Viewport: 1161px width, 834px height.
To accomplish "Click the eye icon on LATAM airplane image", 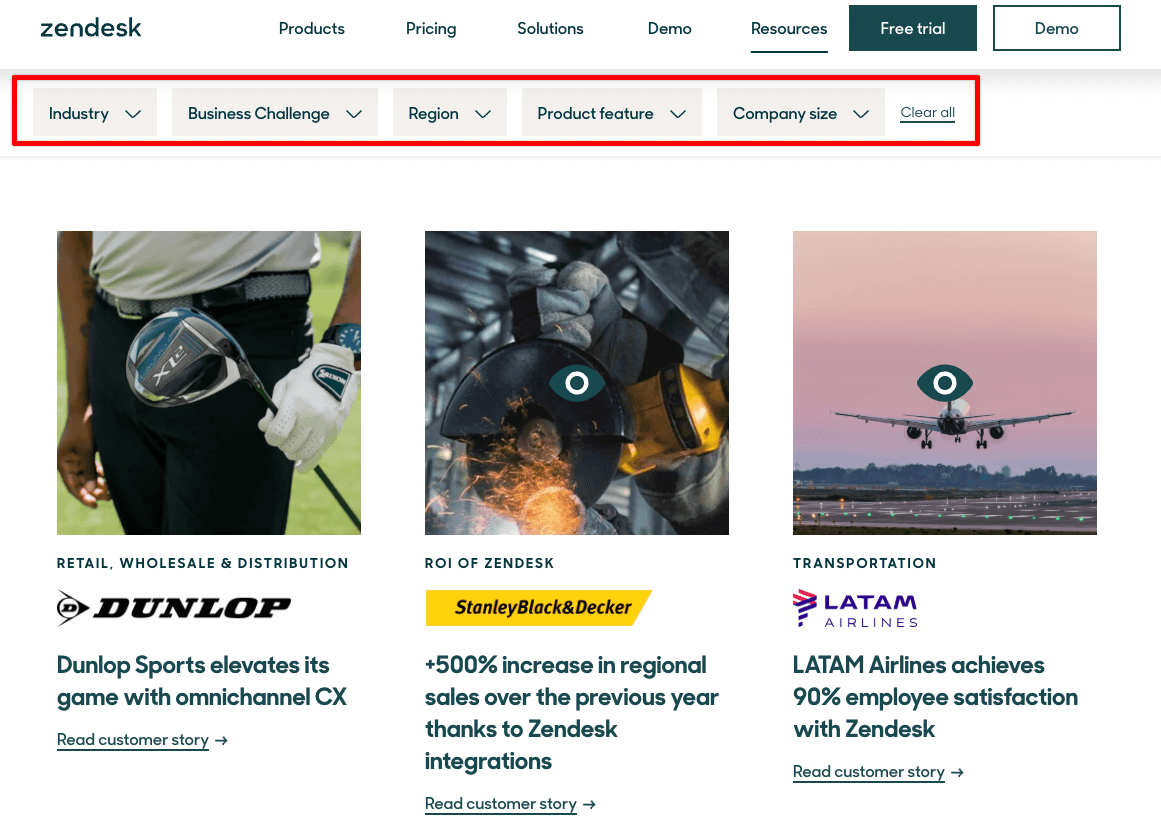I will 945,383.
